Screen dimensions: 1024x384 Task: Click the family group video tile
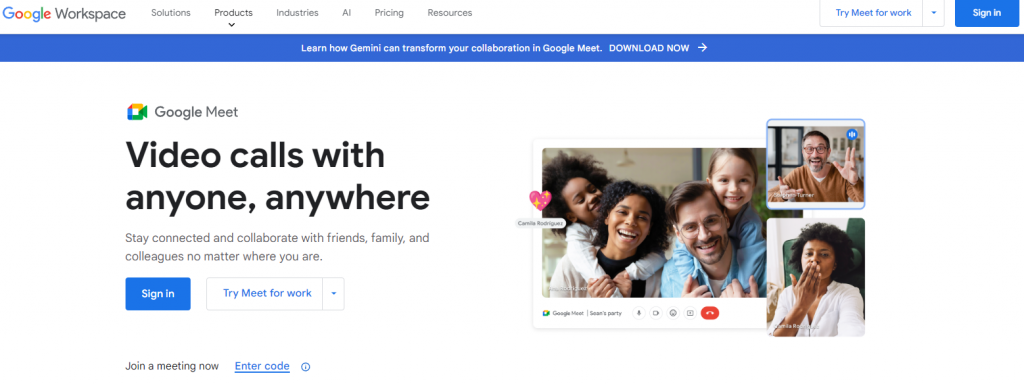point(654,222)
